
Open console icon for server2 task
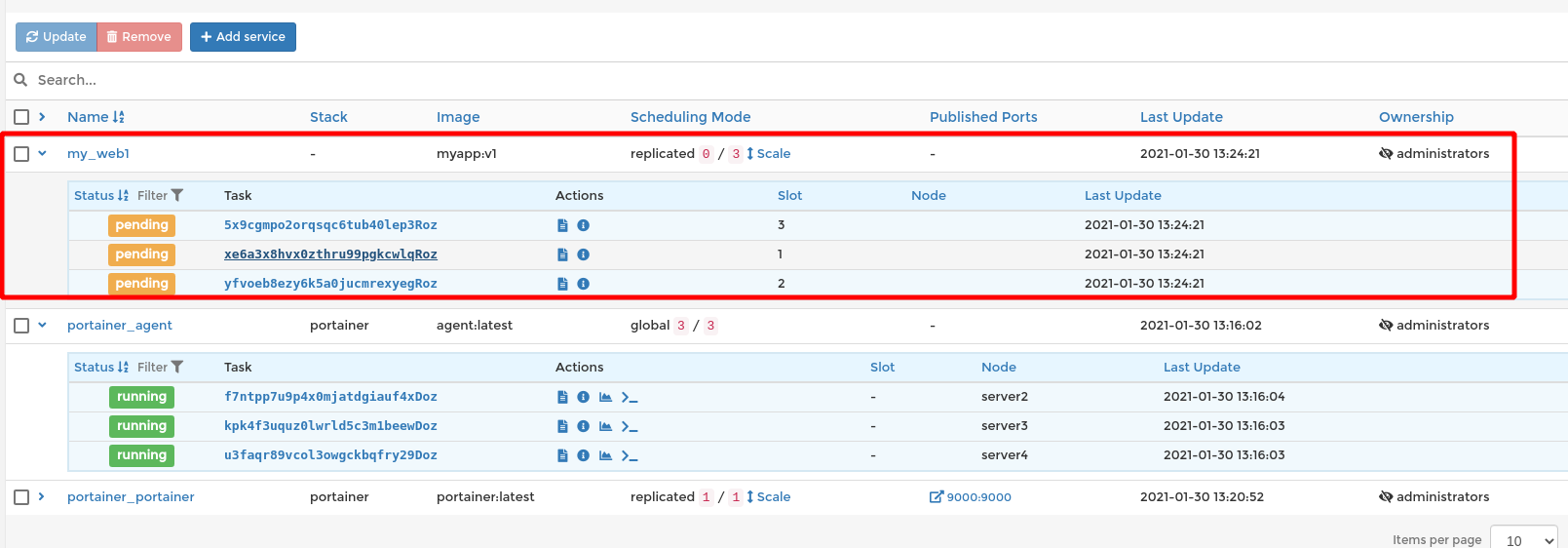[x=630, y=397]
